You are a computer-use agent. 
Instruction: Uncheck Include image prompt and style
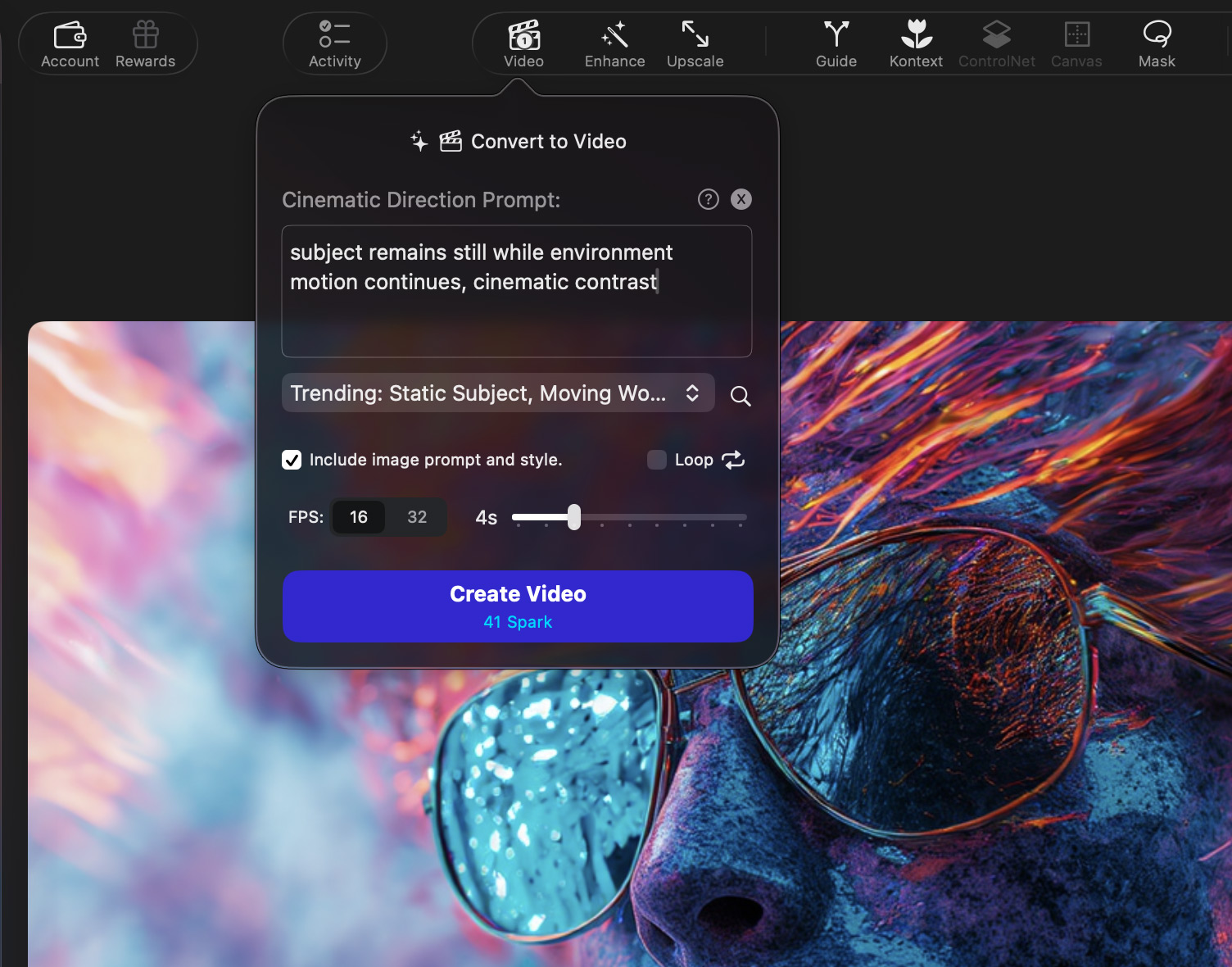coord(292,460)
